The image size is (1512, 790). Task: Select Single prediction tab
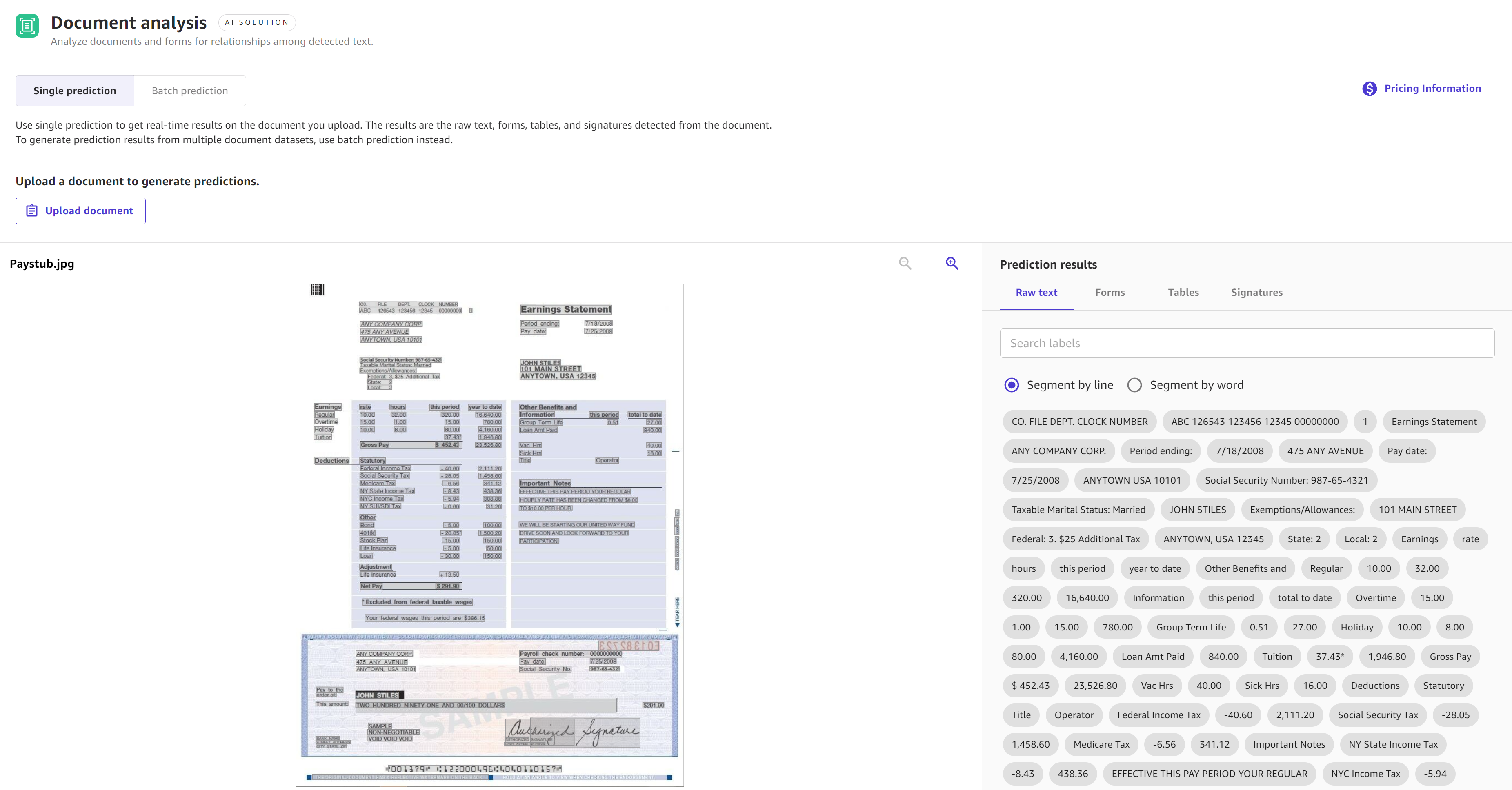coord(75,91)
